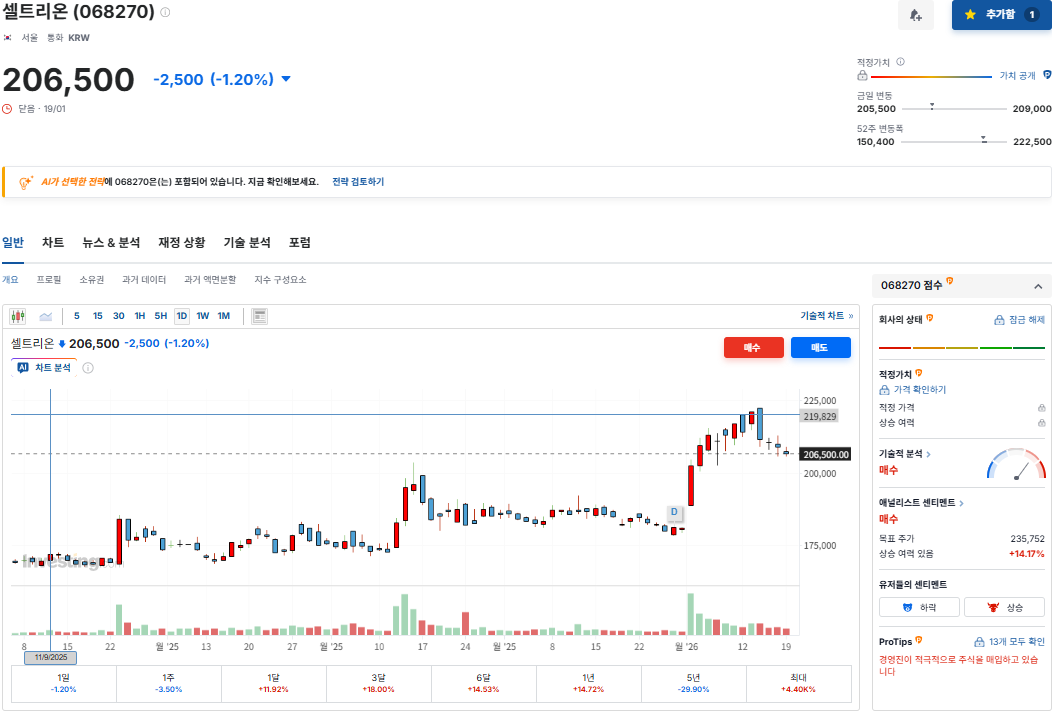The height and width of the screenshot is (712, 1052).
Task: Select the 과거 액면분할 sub-tab
Action: click(210, 280)
